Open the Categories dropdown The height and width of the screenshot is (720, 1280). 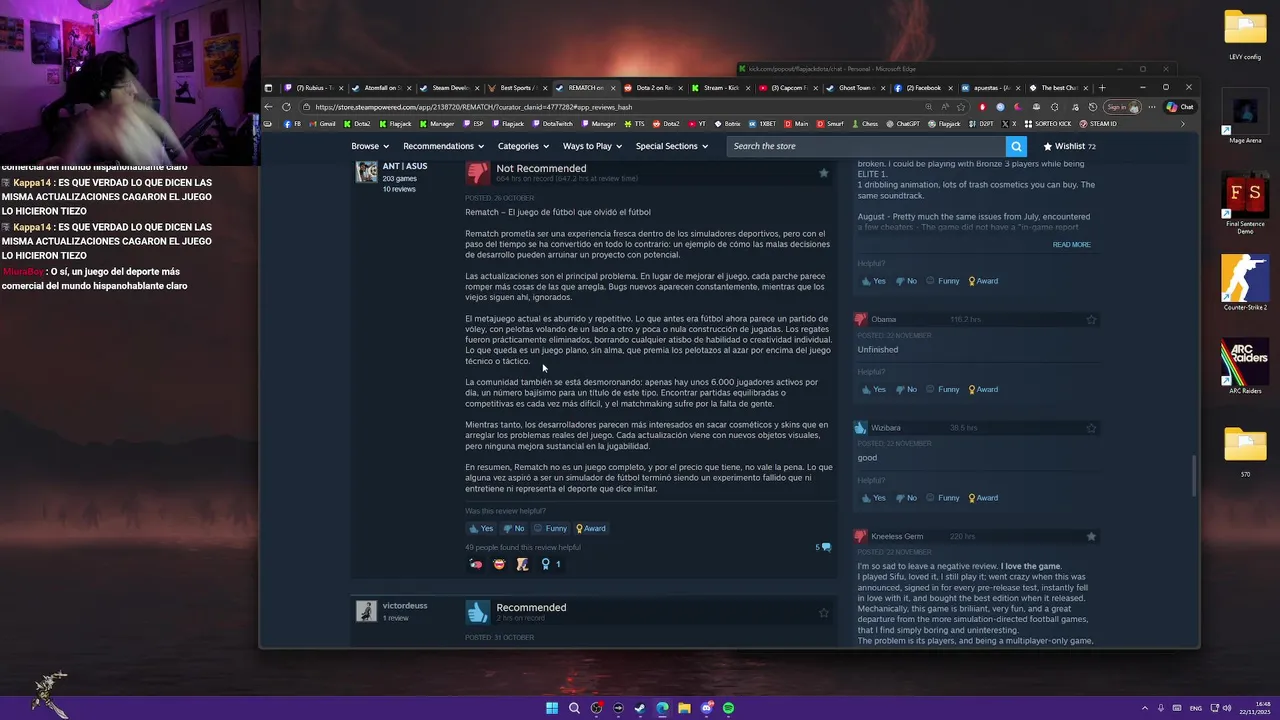[x=523, y=146]
